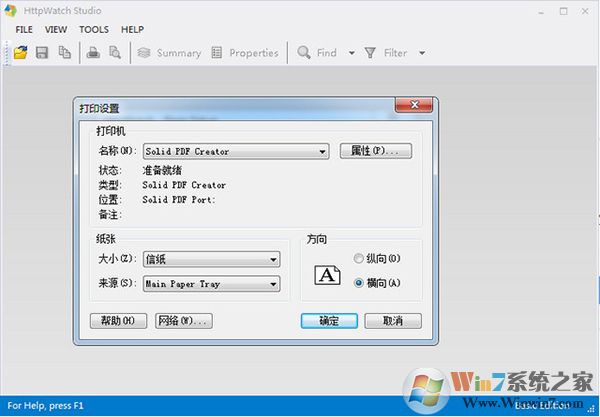Click 'For Help, press F1' status text
600x417 pixels.
pyautogui.click(x=45, y=406)
